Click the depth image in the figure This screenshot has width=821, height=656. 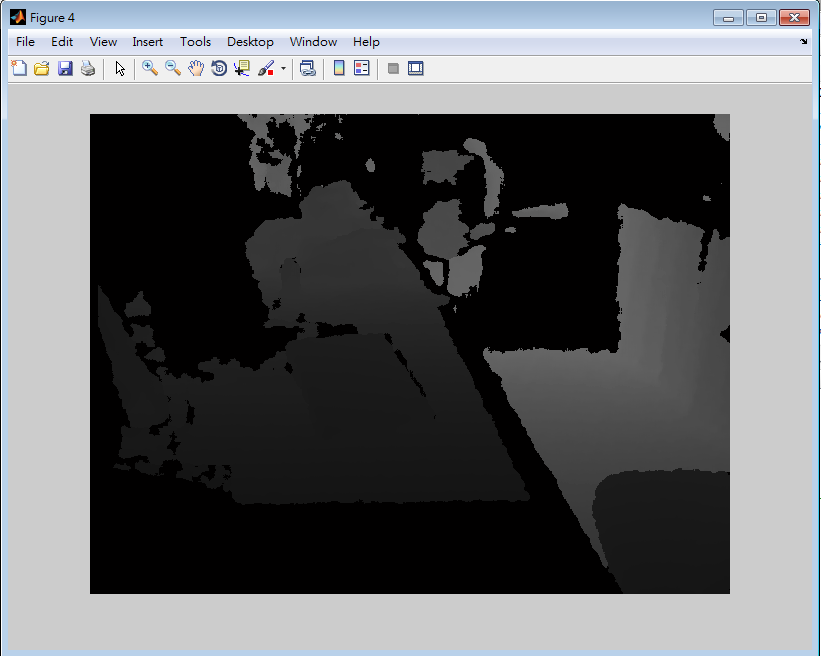pyautogui.click(x=409, y=354)
